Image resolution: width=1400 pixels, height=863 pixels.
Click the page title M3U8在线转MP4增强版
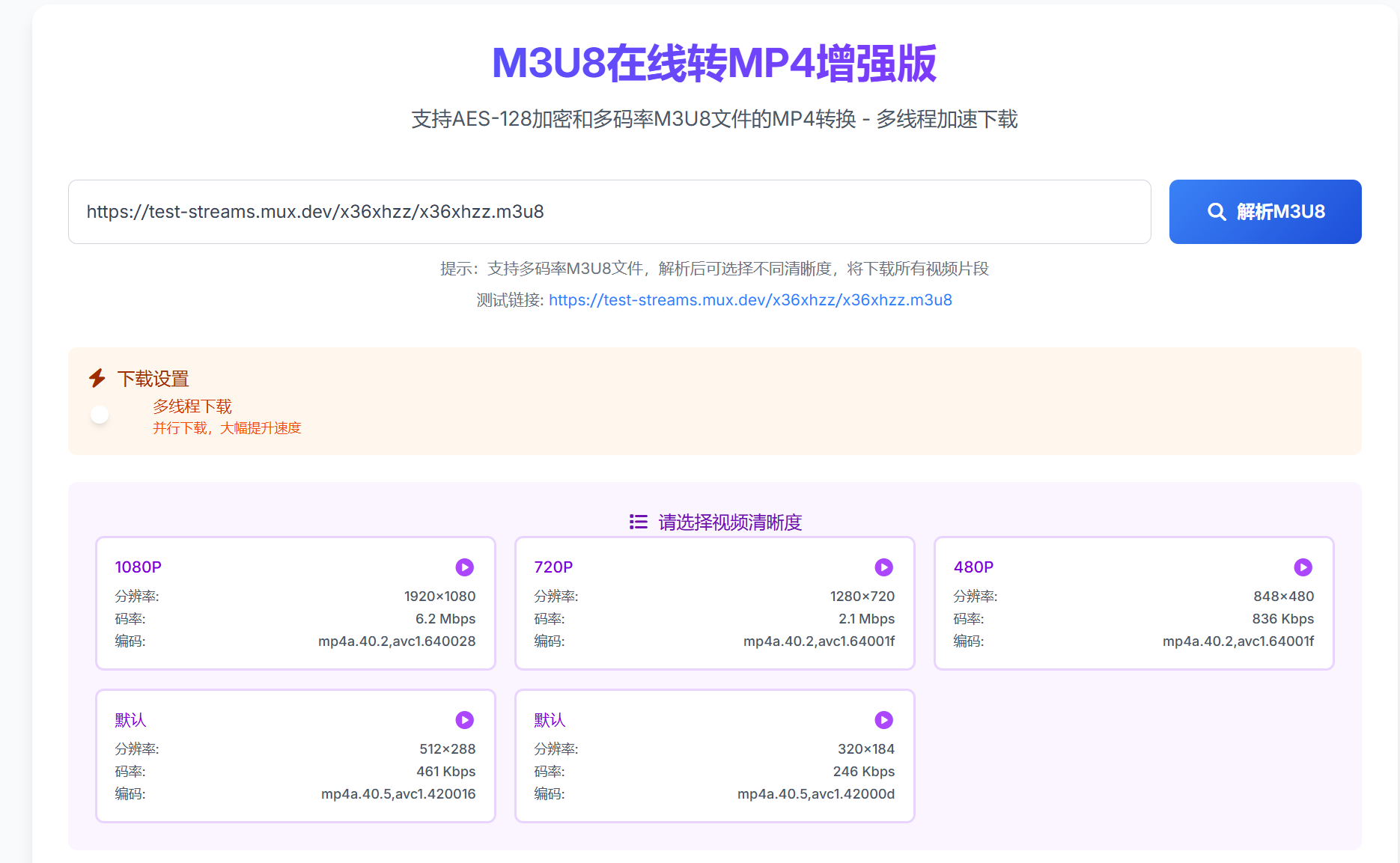coord(713,66)
